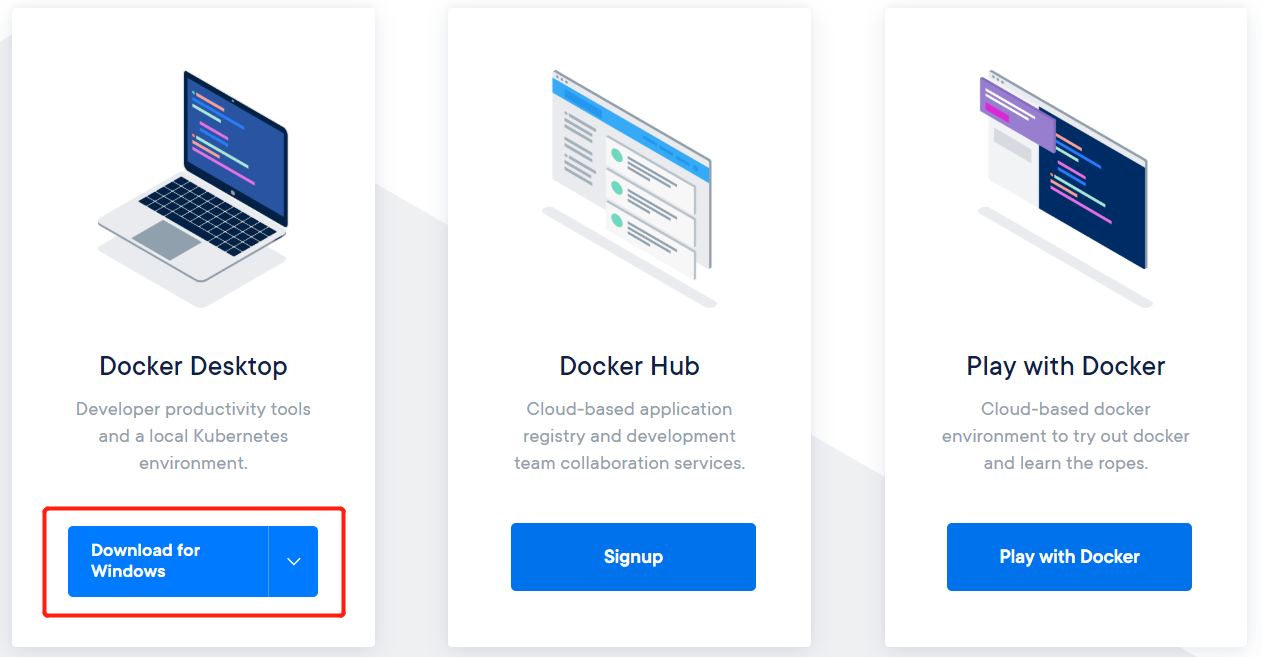Image resolution: width=1262 pixels, height=657 pixels.
Task: Expand the Download for Windows dropdown chevron
Action: [x=293, y=561]
